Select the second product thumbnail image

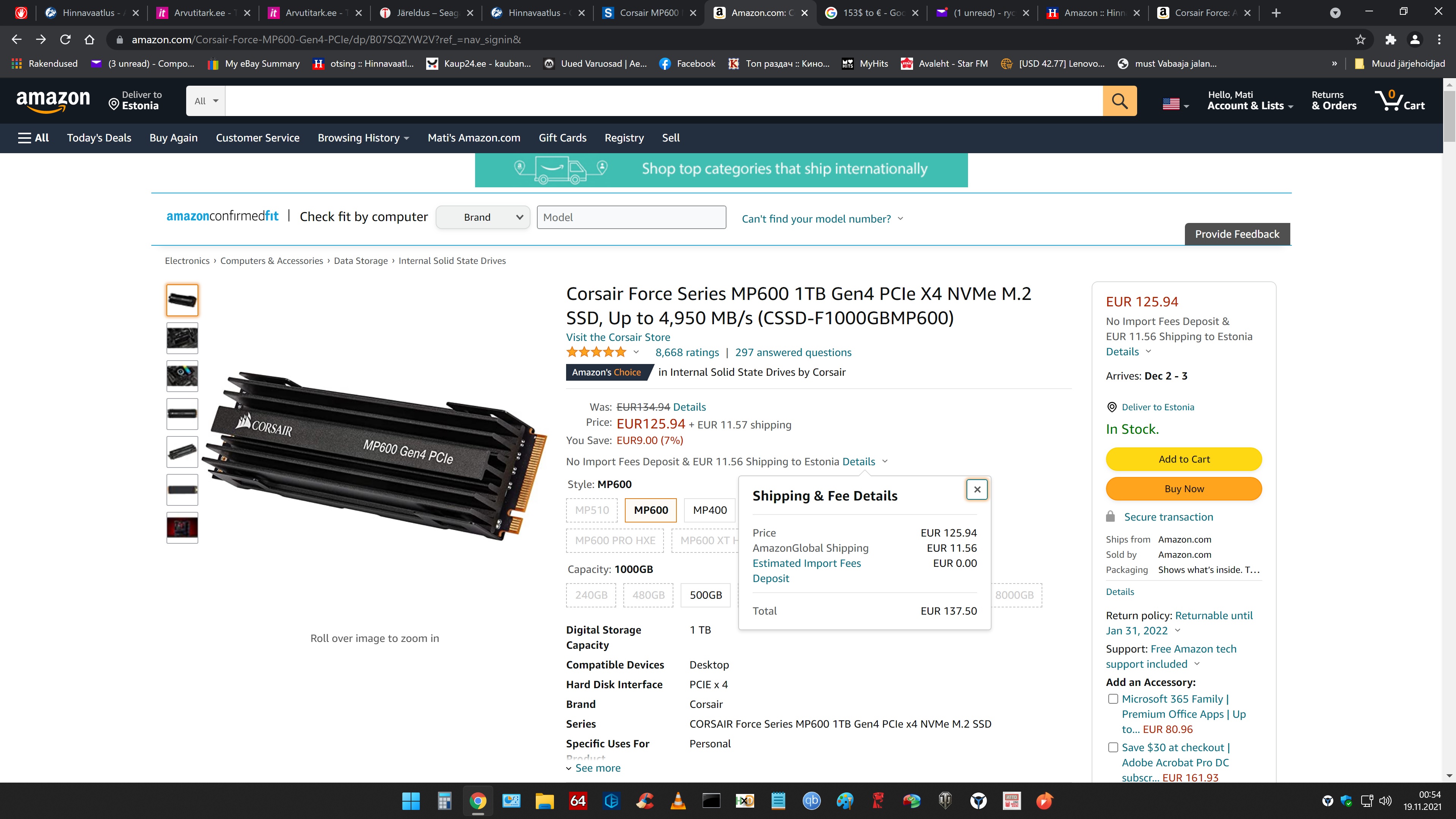click(x=182, y=338)
